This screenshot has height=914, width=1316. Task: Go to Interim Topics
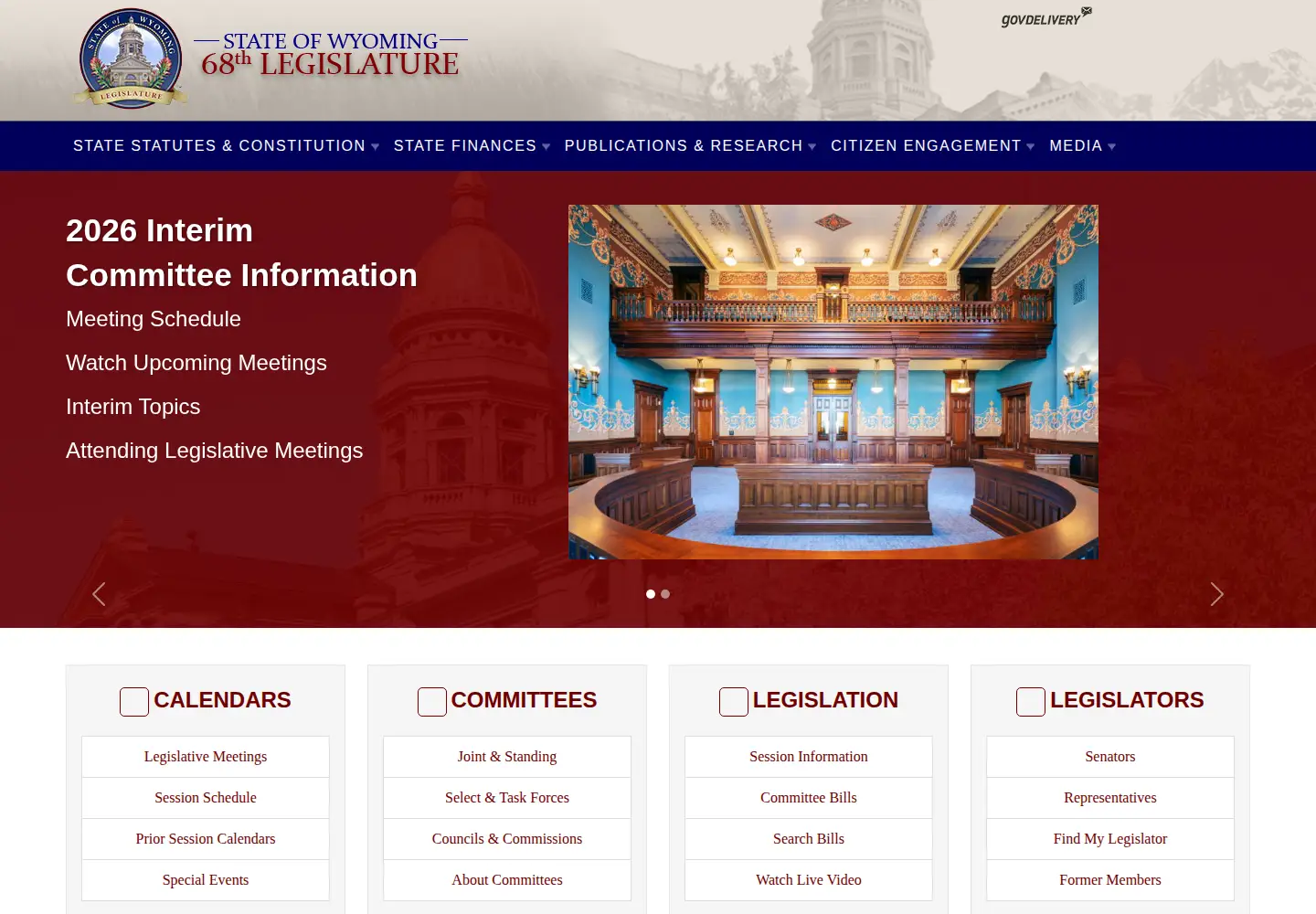[x=133, y=407]
